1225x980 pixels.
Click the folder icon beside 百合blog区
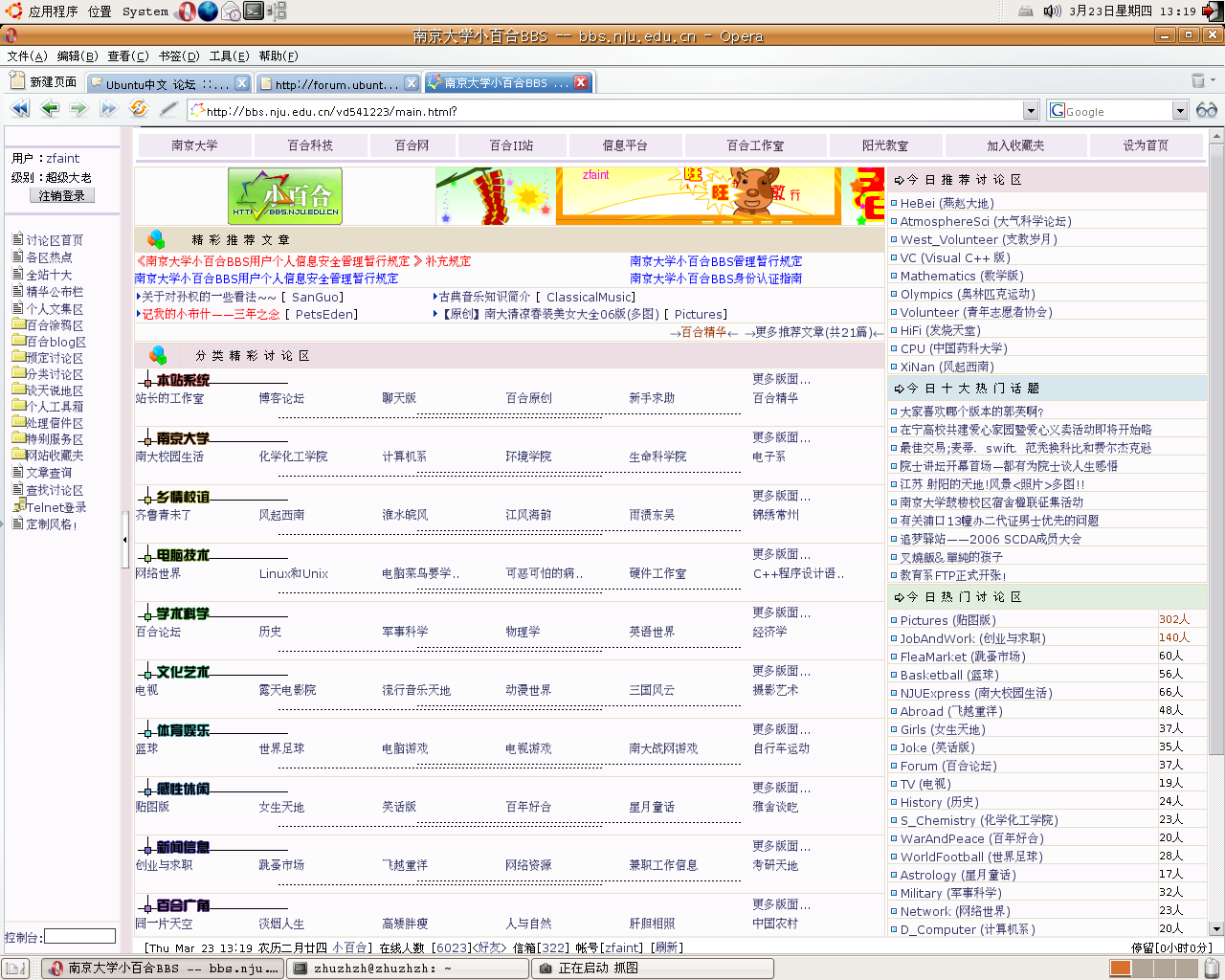[x=18, y=341]
